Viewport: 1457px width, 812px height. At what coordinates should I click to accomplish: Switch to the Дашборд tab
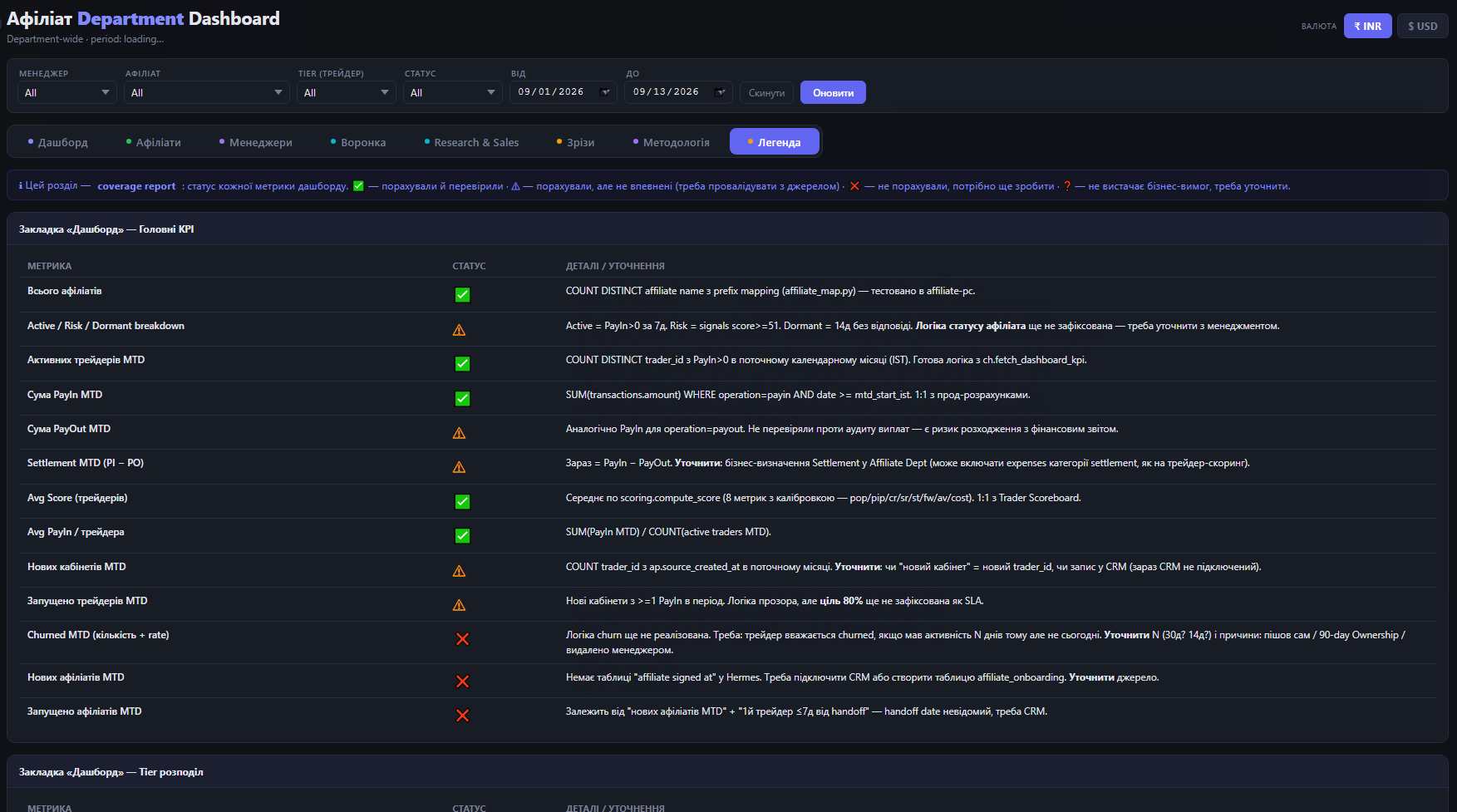[57, 142]
